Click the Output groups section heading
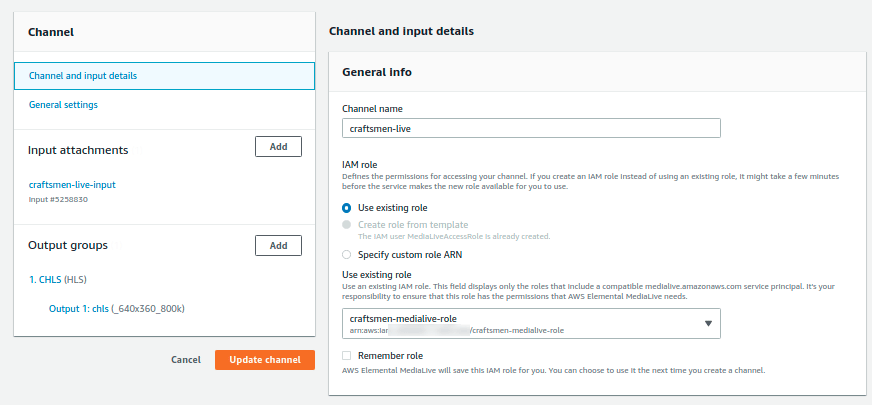This screenshot has width=872, height=405. click(68, 245)
